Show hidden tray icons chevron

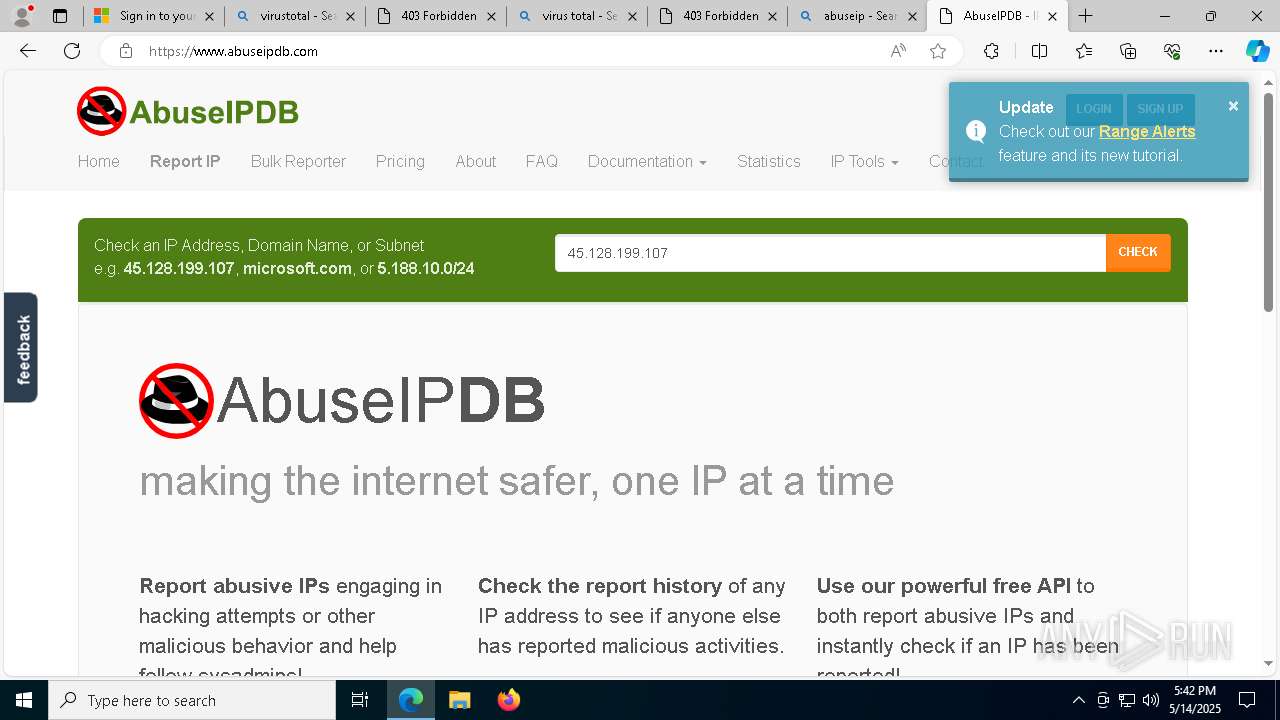(x=1078, y=700)
